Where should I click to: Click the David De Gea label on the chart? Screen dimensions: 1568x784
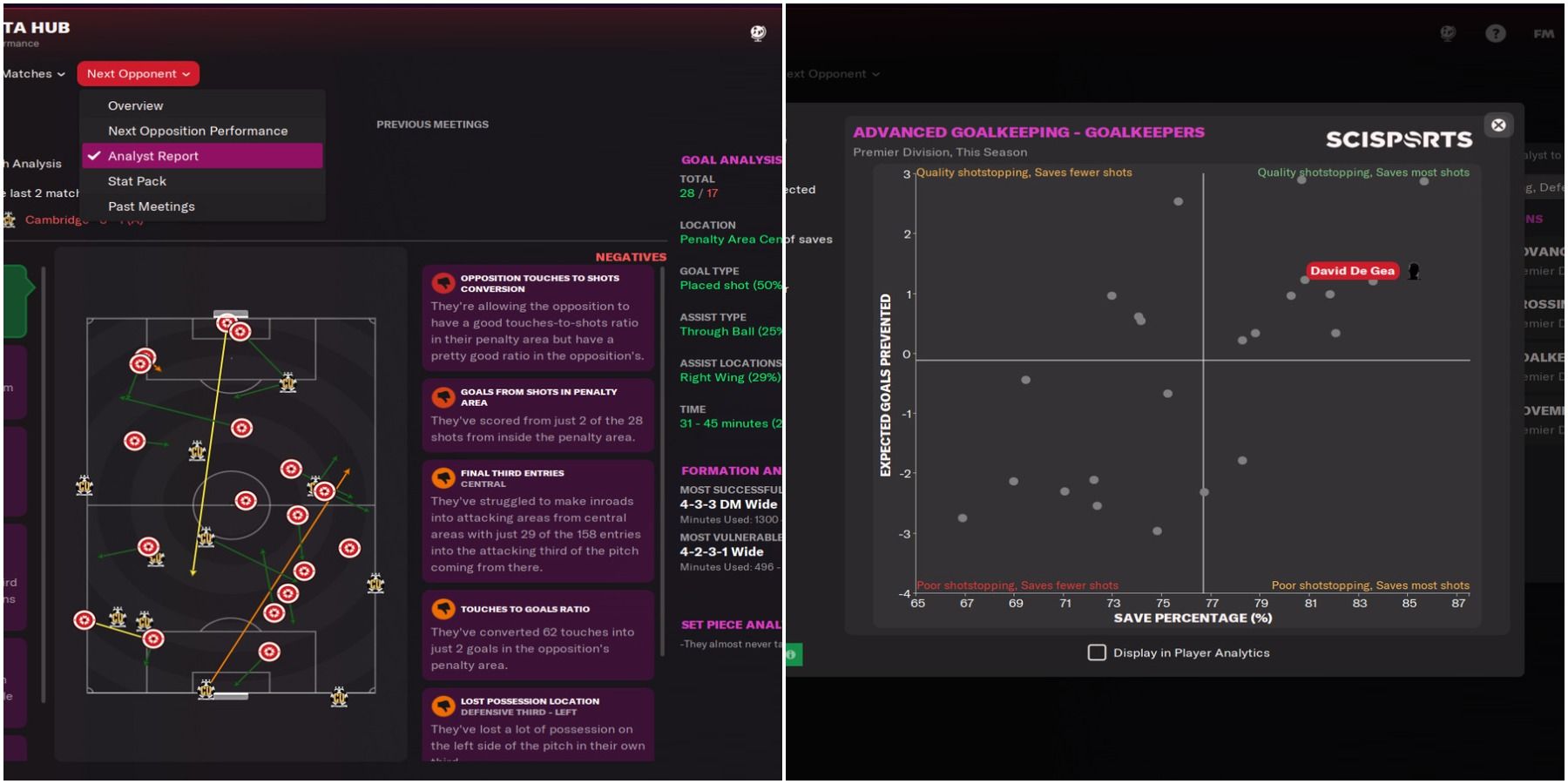coord(1352,271)
